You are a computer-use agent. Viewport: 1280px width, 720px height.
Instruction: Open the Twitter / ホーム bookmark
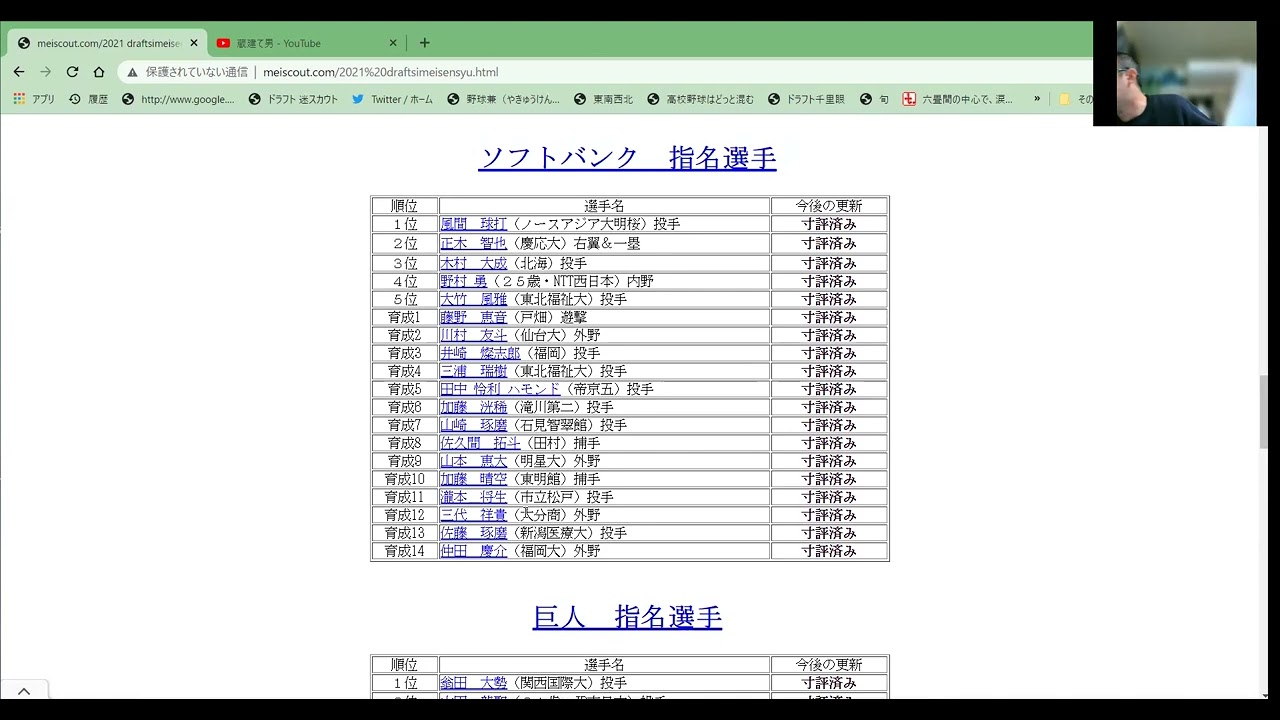click(x=392, y=99)
